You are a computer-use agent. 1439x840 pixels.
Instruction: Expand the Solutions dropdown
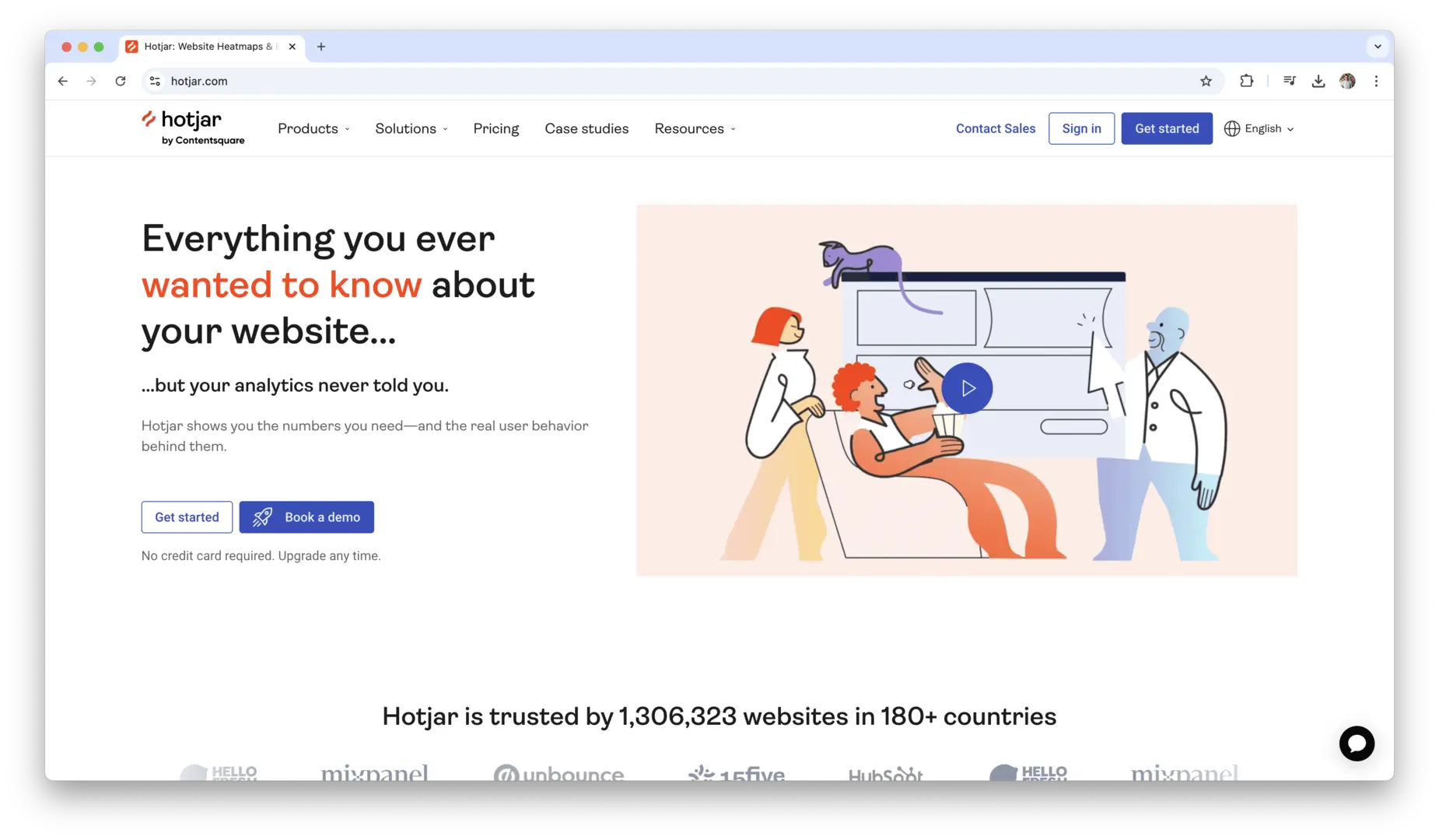(x=411, y=129)
